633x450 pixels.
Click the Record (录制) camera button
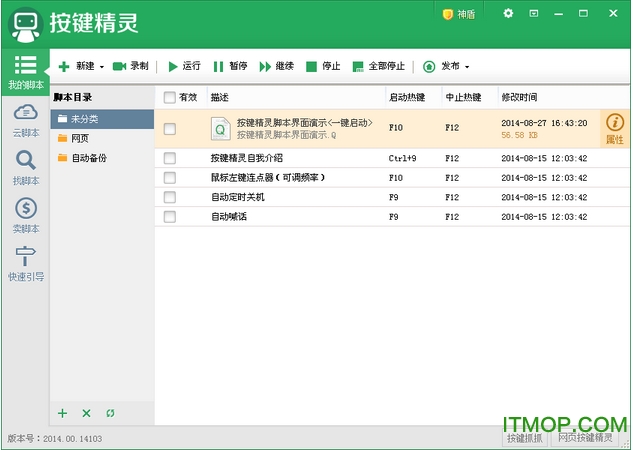click(130, 66)
